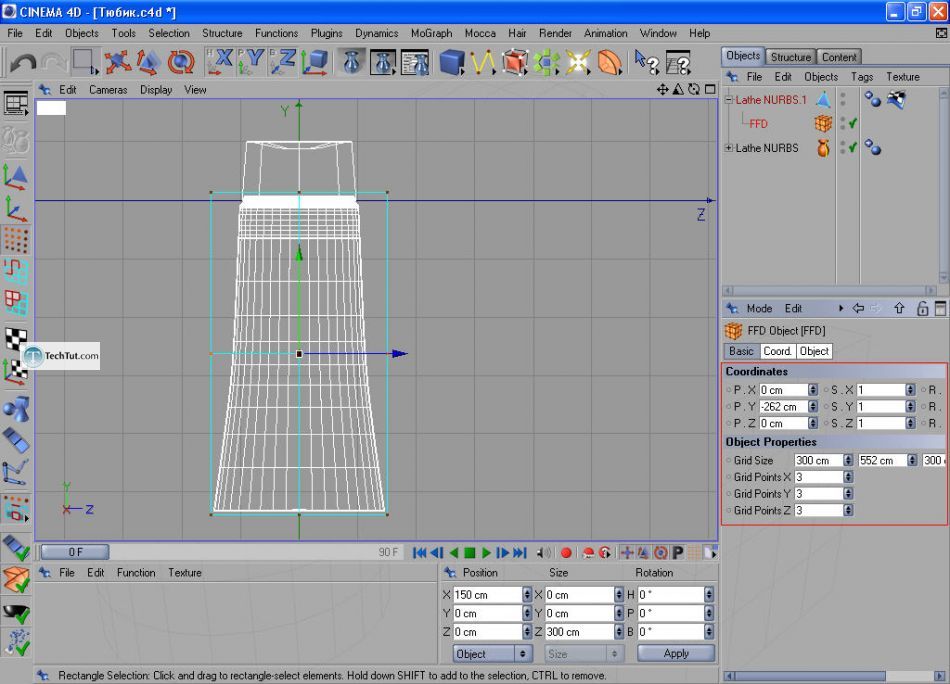Click the Apply button

click(676, 654)
